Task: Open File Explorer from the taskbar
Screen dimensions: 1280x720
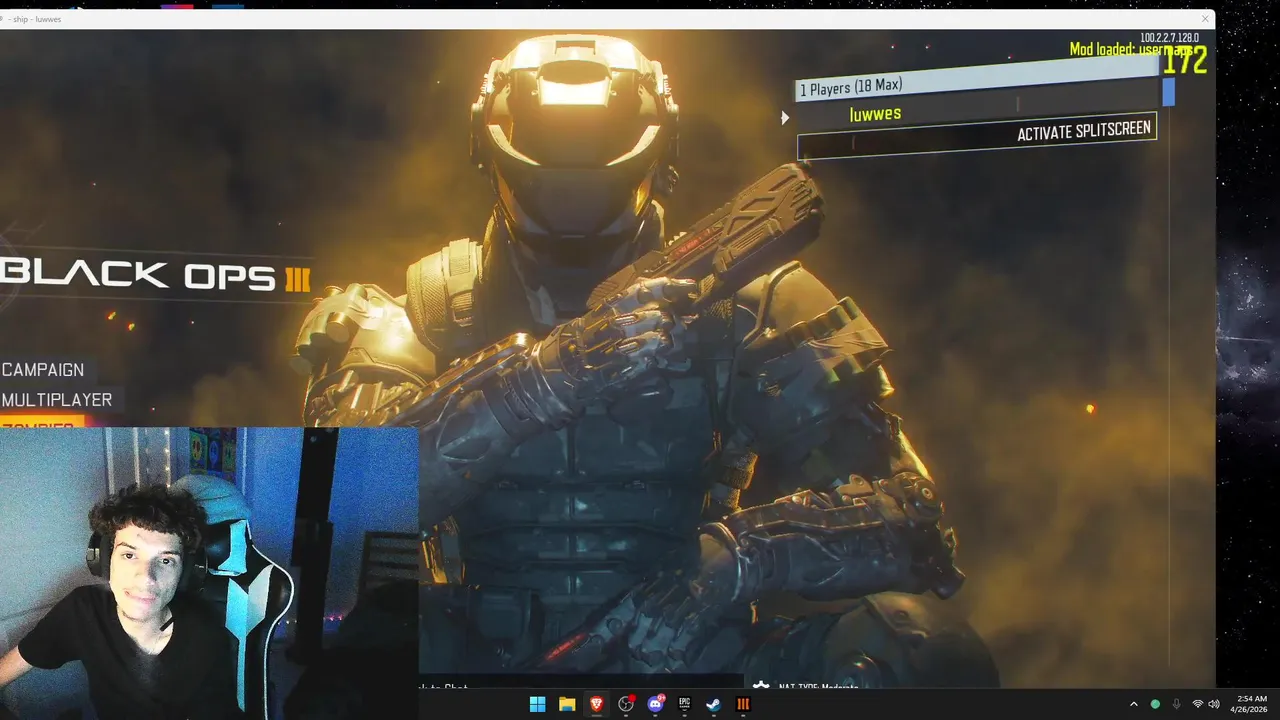Action: pyautogui.click(x=567, y=704)
